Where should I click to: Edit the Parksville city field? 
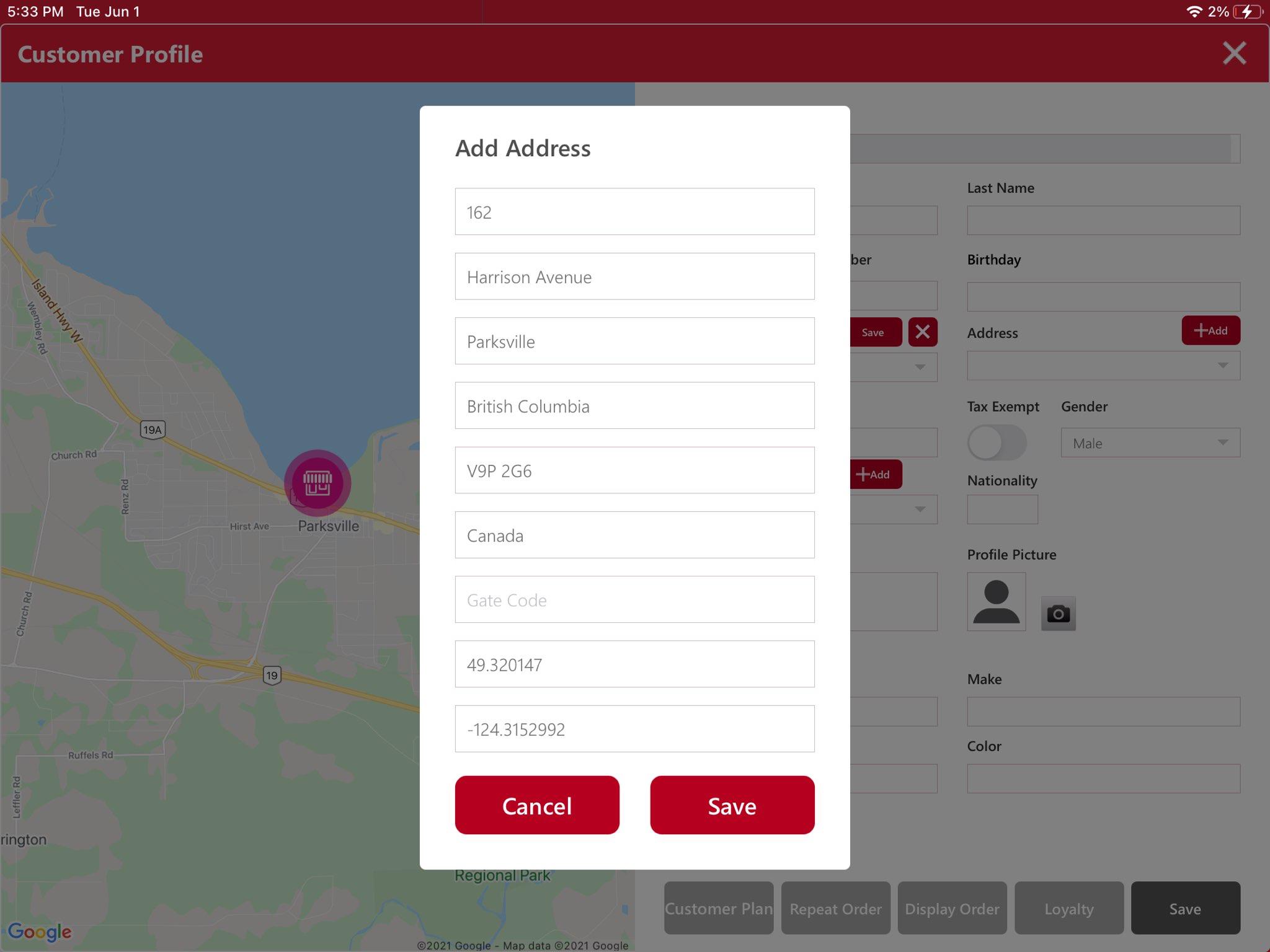pos(634,341)
